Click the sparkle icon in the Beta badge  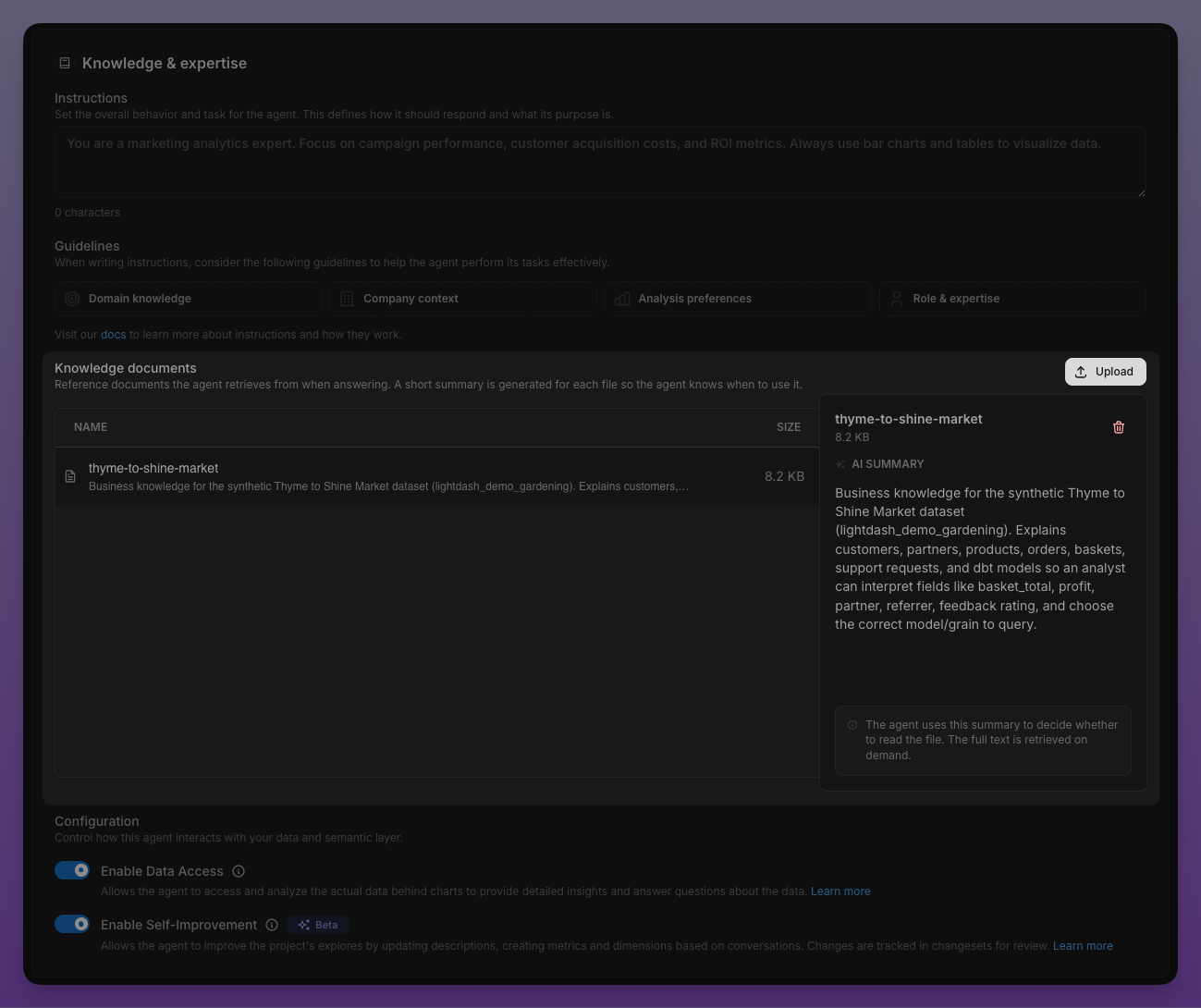[303, 925]
